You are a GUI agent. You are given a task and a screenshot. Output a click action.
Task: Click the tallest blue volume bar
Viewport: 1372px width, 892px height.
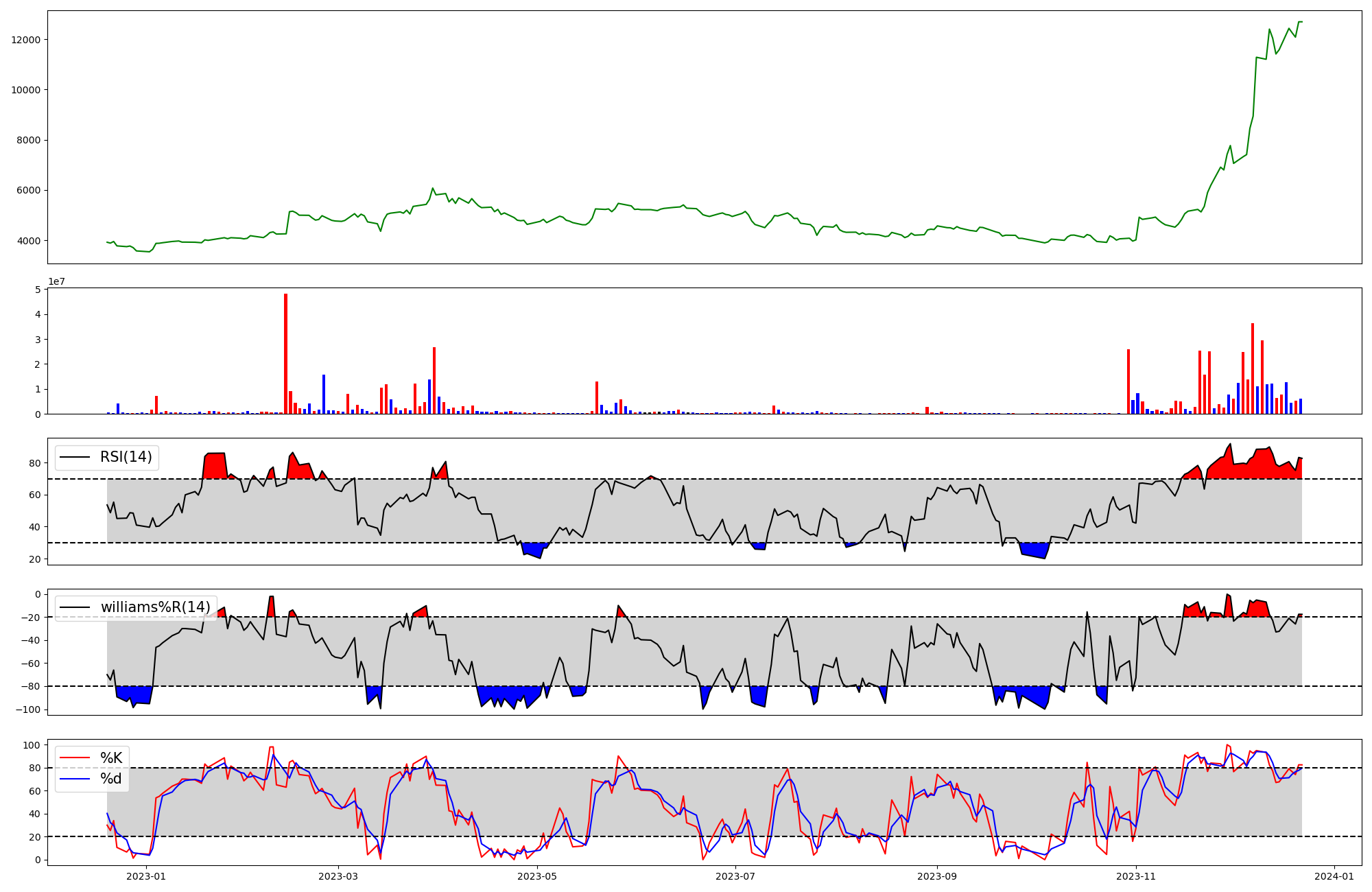324,395
